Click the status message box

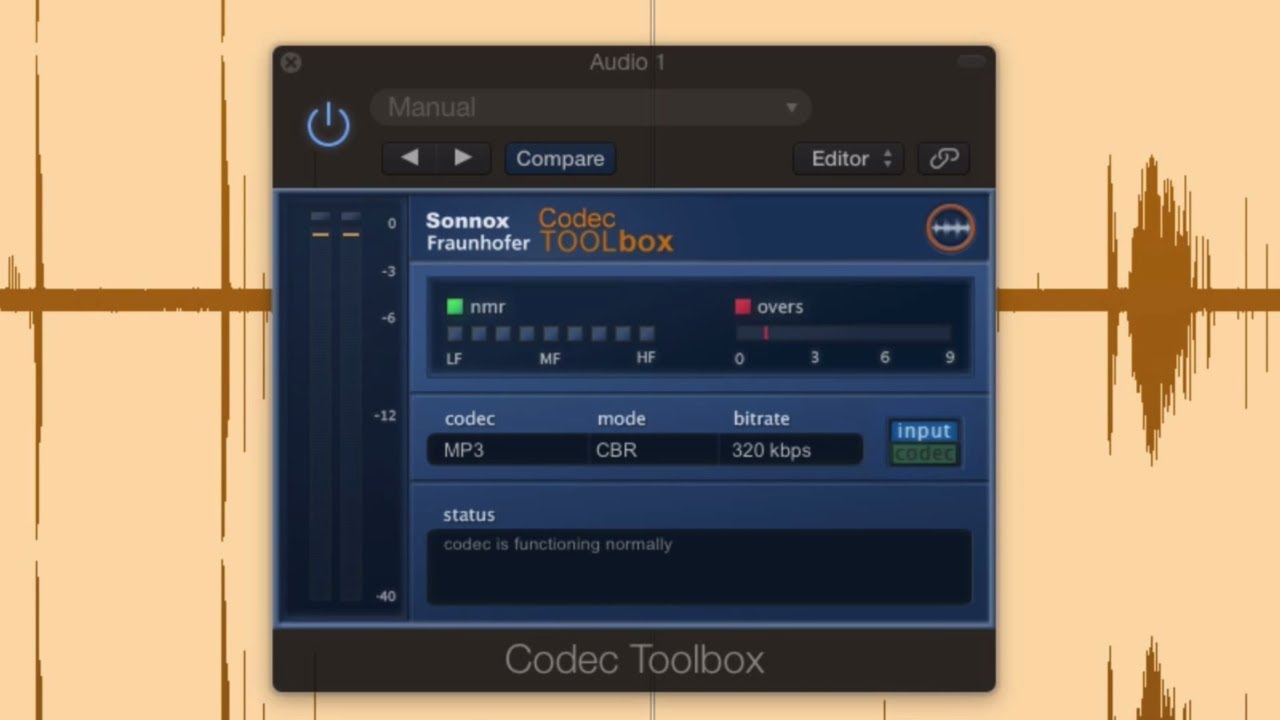tap(699, 566)
